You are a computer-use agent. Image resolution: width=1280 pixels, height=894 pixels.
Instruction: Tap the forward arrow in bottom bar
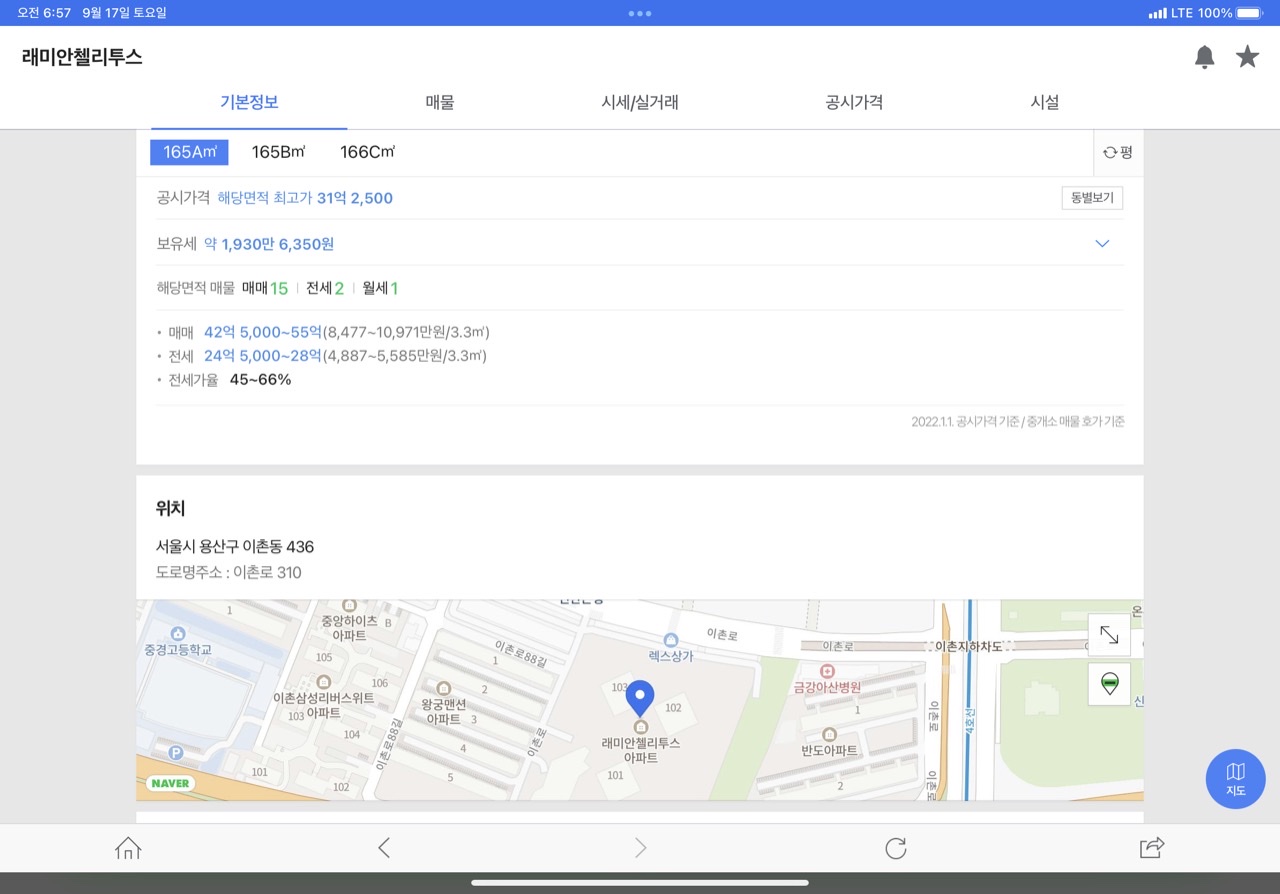pos(640,848)
